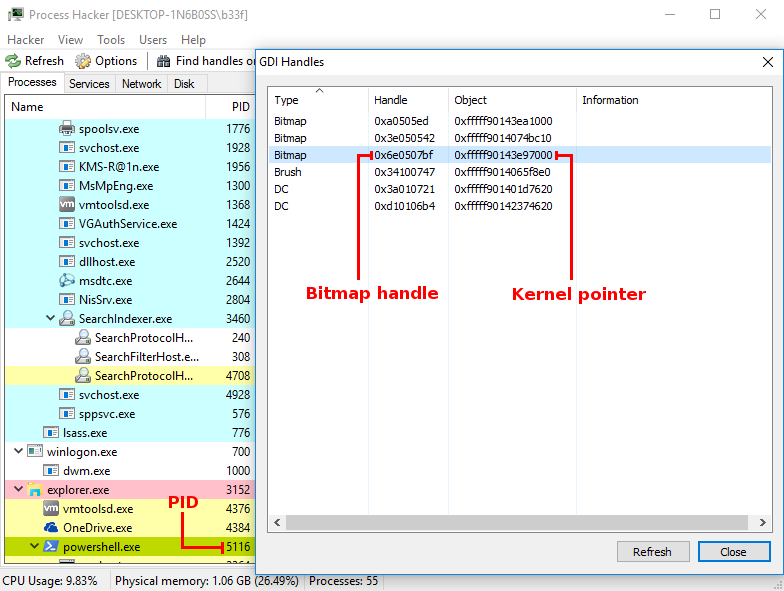Image resolution: width=784 pixels, height=591 pixels.
Task: Click the GDI list scroll left arrow
Action: tap(277, 522)
